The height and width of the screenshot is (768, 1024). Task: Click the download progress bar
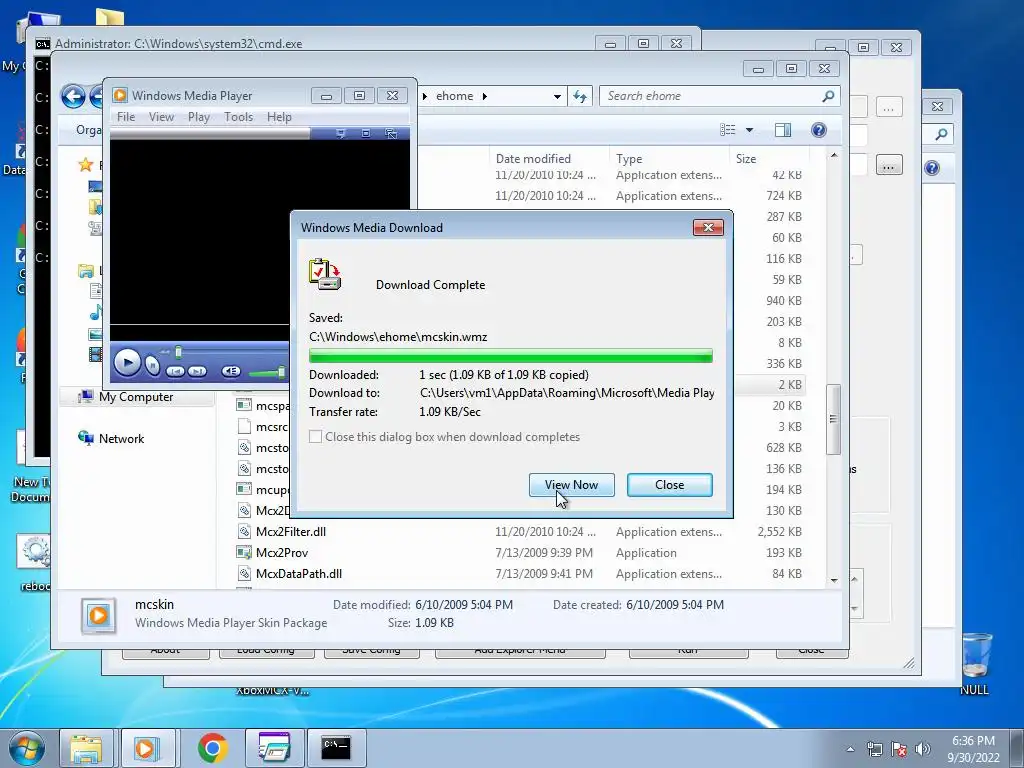(x=511, y=356)
